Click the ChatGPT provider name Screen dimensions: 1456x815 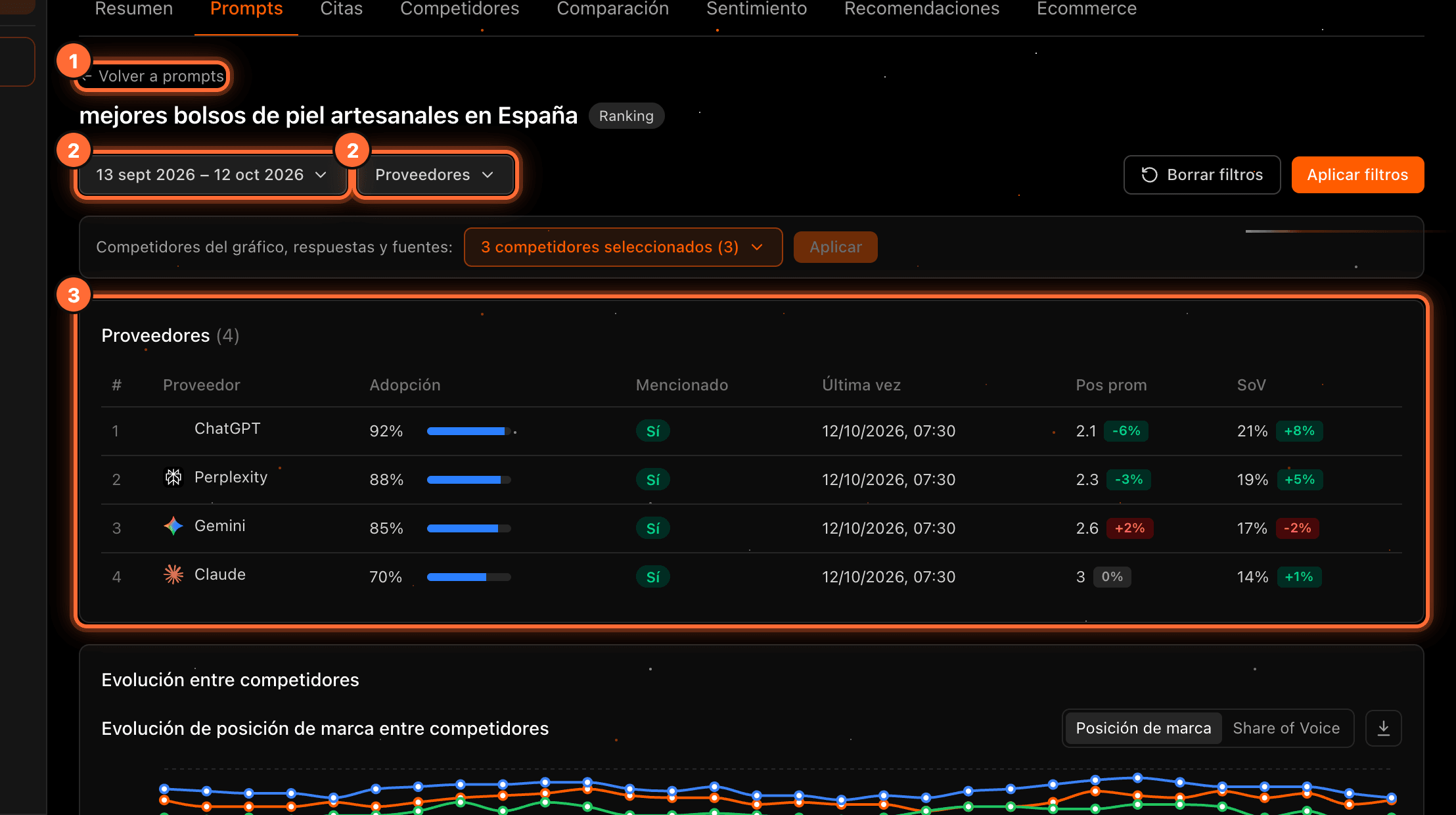click(x=227, y=429)
